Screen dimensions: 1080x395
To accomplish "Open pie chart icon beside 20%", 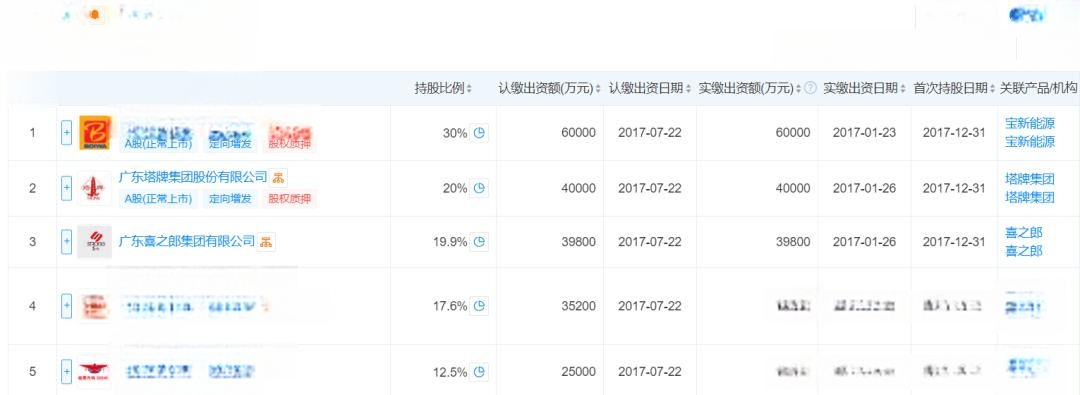I will click(x=479, y=188).
